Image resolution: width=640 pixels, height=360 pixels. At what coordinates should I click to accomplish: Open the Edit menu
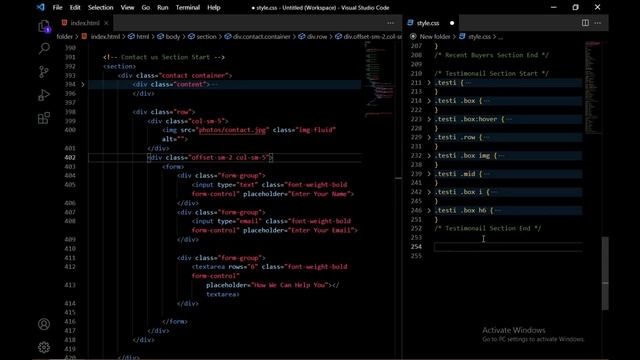[x=75, y=7]
